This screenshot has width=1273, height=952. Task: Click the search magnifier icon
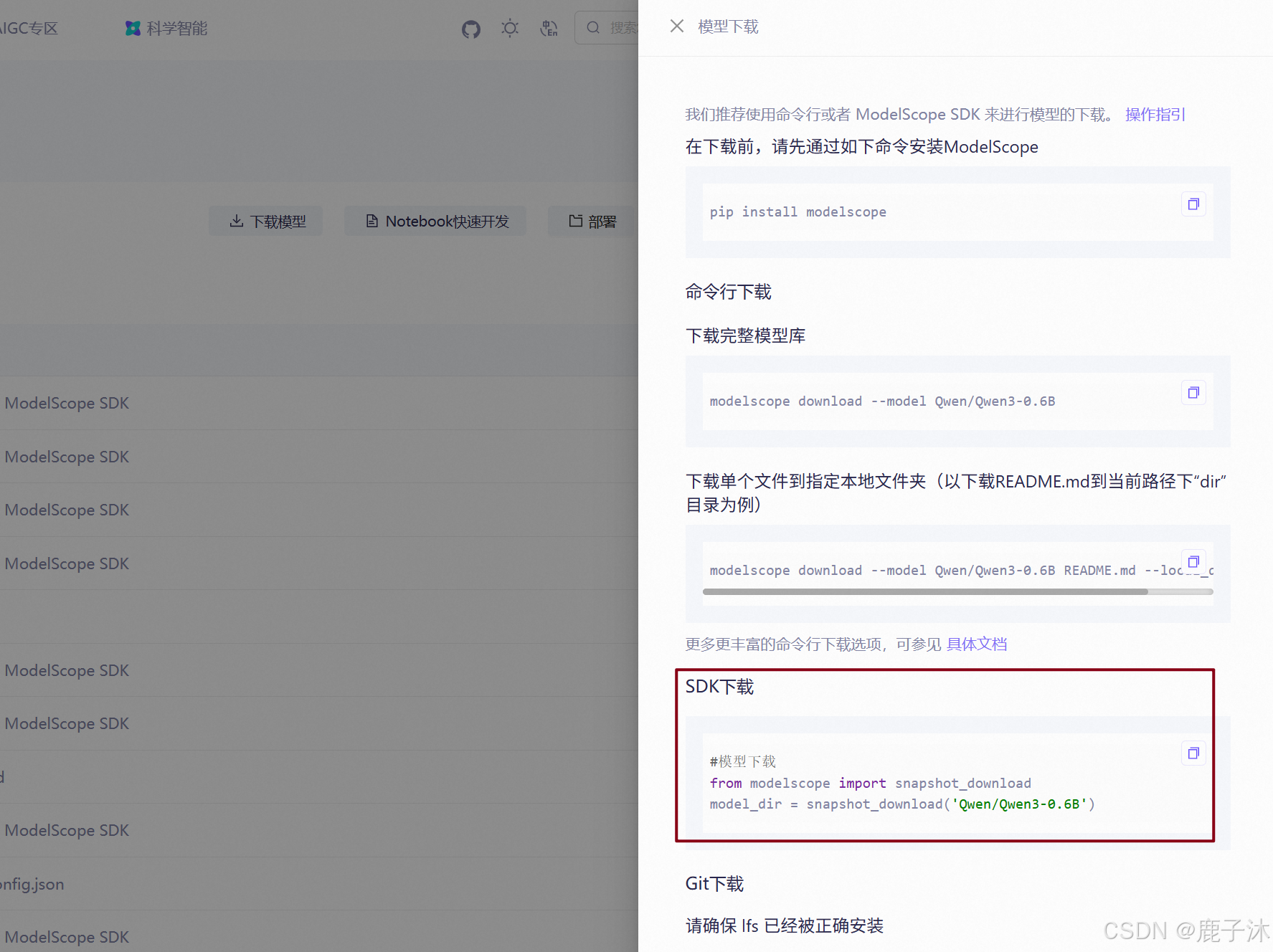pos(593,27)
